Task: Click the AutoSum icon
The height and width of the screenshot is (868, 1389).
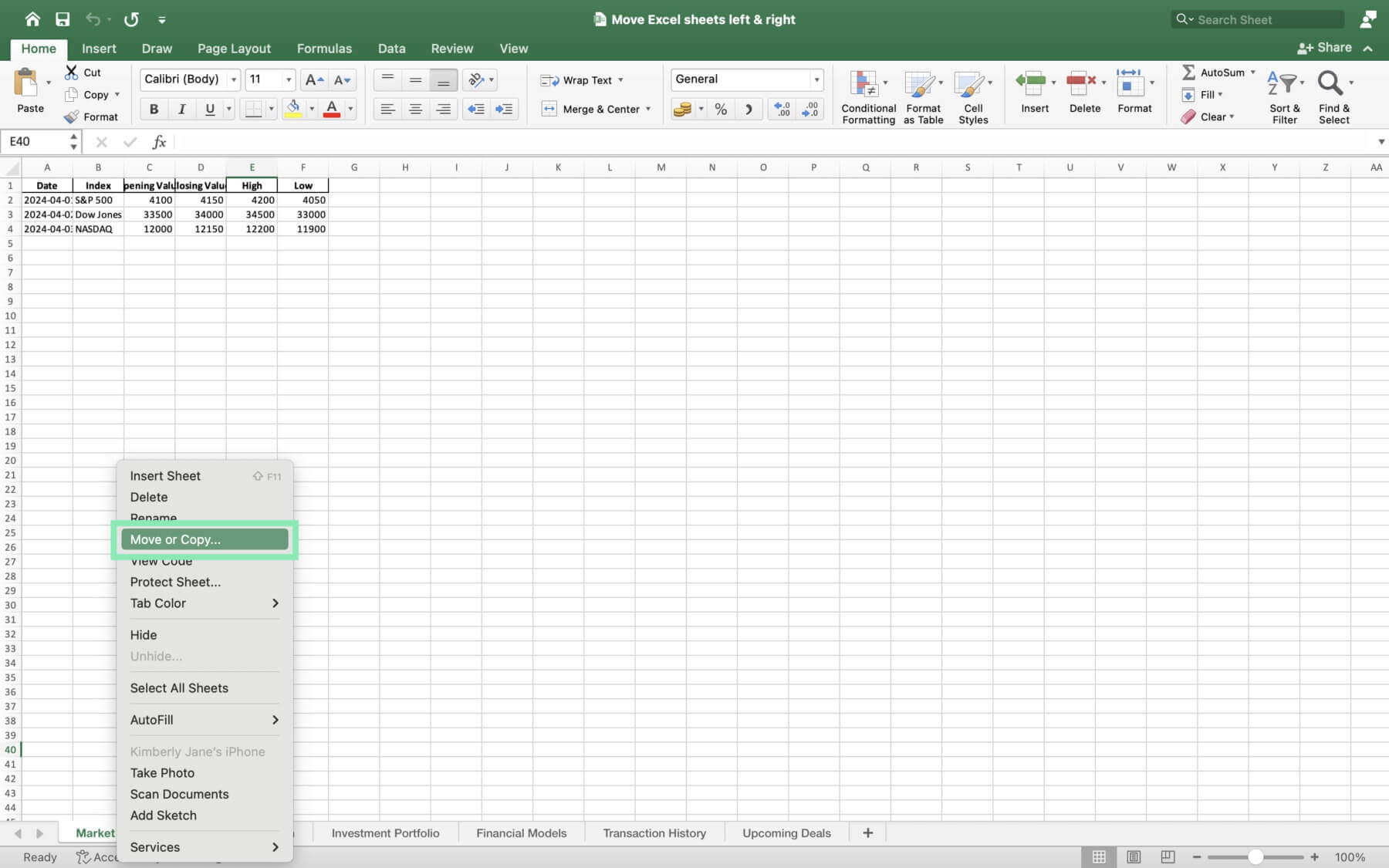Action: pyautogui.click(x=1189, y=72)
